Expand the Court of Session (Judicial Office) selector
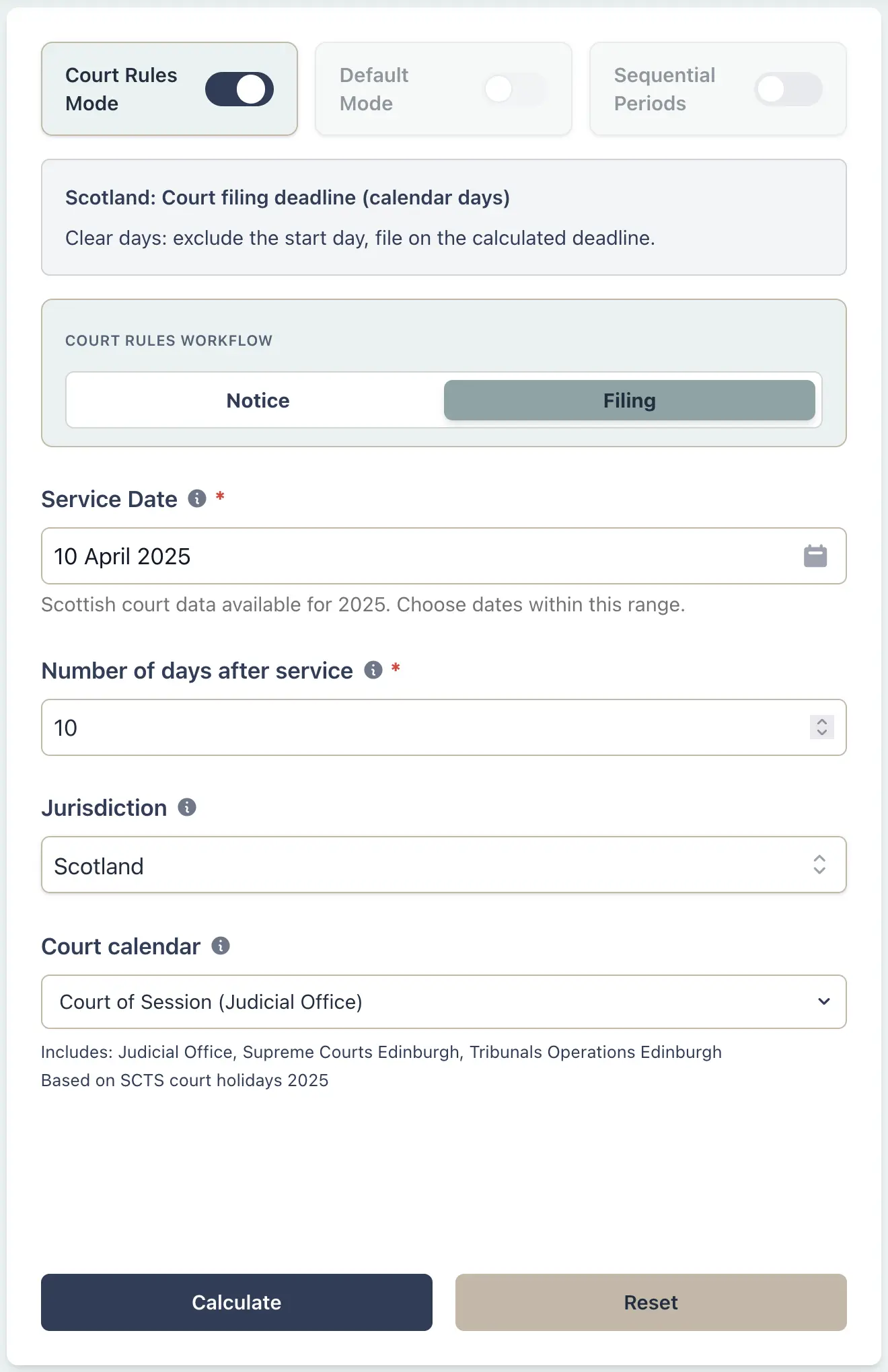Image resolution: width=888 pixels, height=1372 pixels. point(444,1002)
